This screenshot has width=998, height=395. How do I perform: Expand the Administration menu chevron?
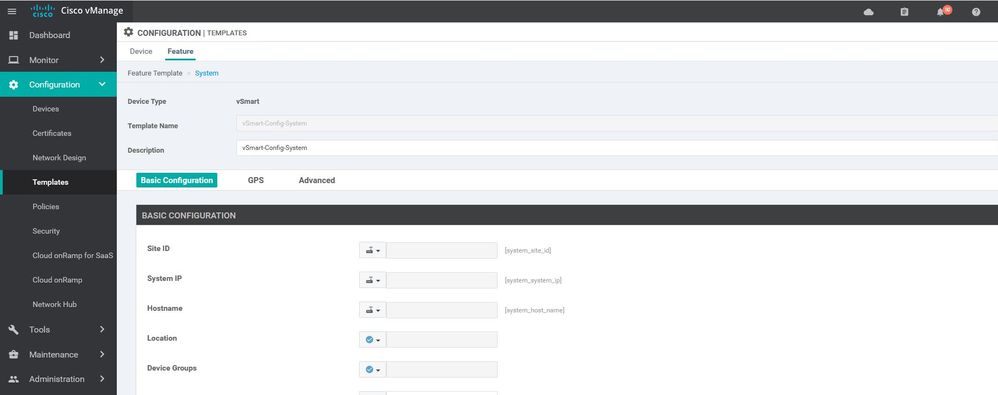tap(102, 378)
